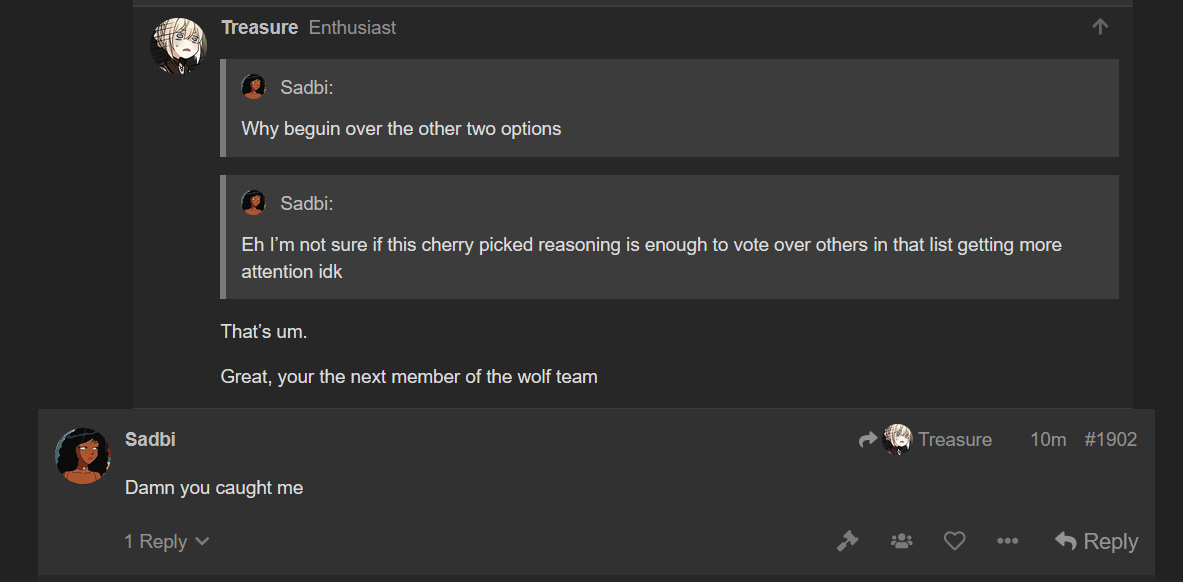Click the 10m timestamp
Screen dimensions: 1183x582
click(x=1048, y=439)
